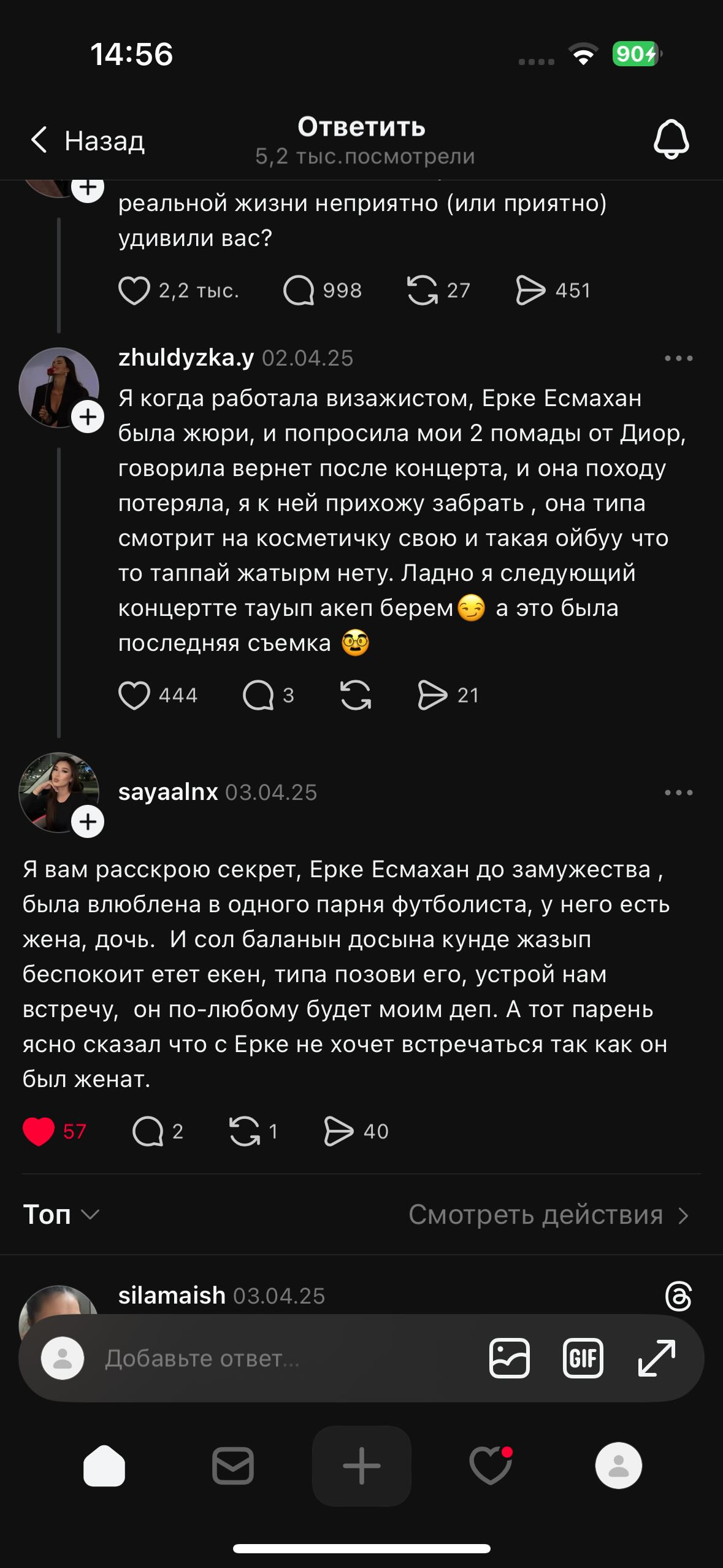Open more options for sayaalnx's post

point(678,793)
